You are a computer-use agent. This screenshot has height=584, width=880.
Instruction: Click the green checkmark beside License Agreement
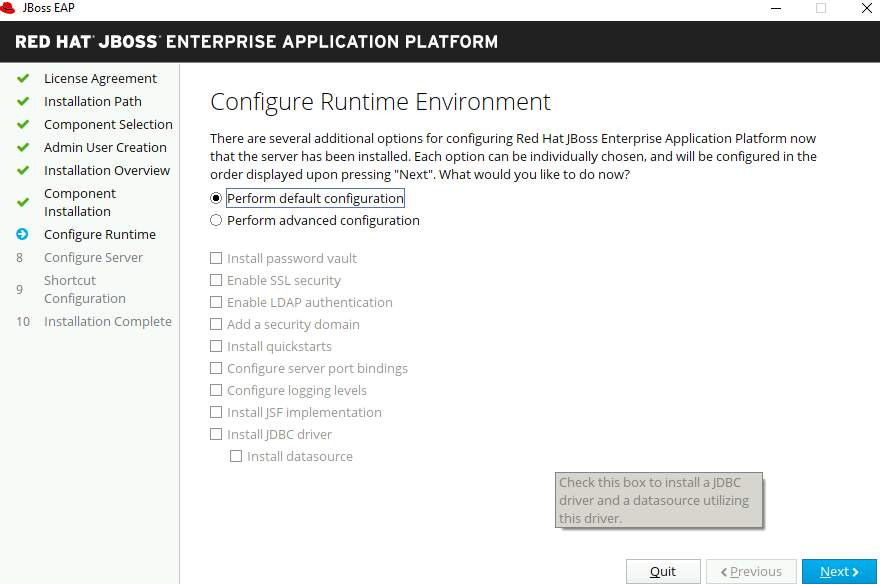point(23,79)
